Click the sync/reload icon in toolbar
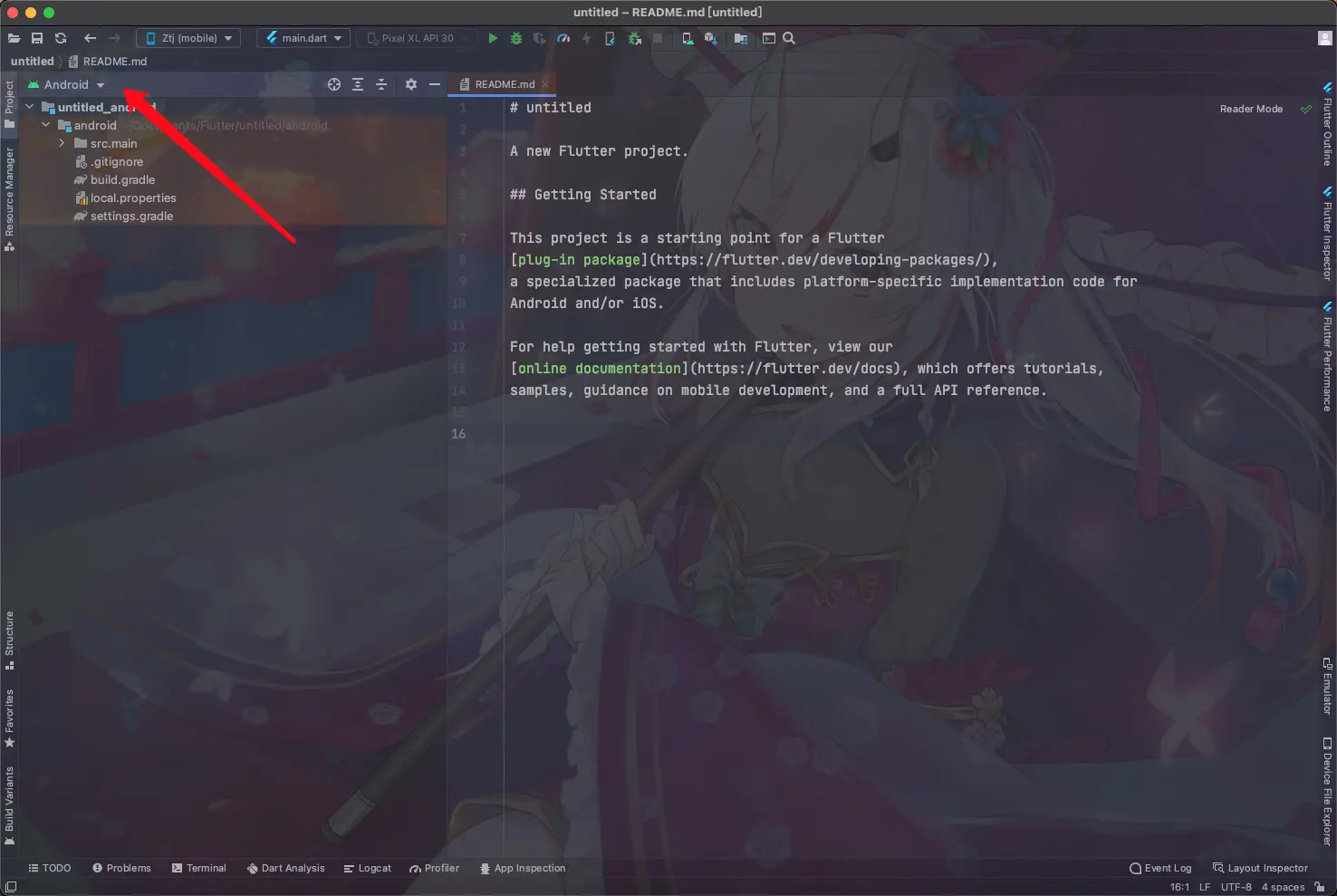The height and width of the screenshot is (896, 1337). click(61, 38)
